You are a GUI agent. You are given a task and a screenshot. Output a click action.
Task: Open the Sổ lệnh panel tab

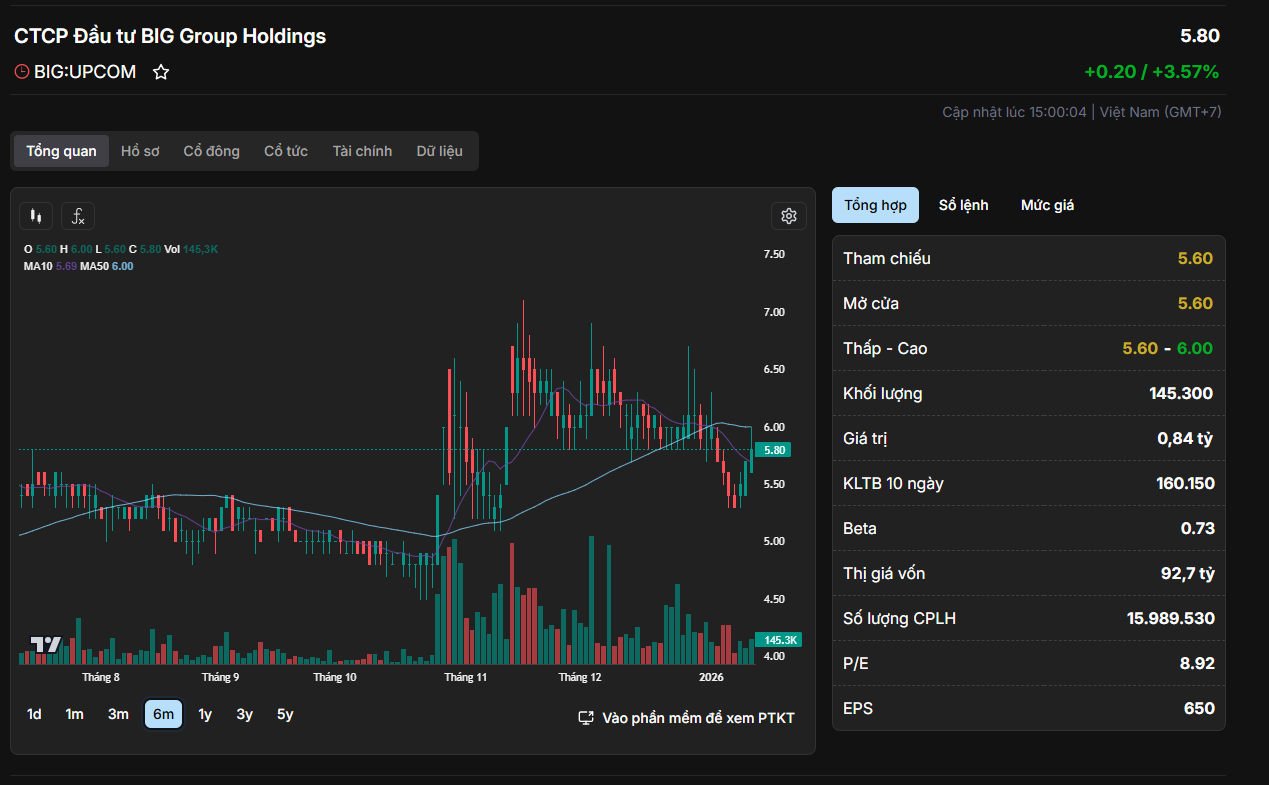(x=963, y=205)
